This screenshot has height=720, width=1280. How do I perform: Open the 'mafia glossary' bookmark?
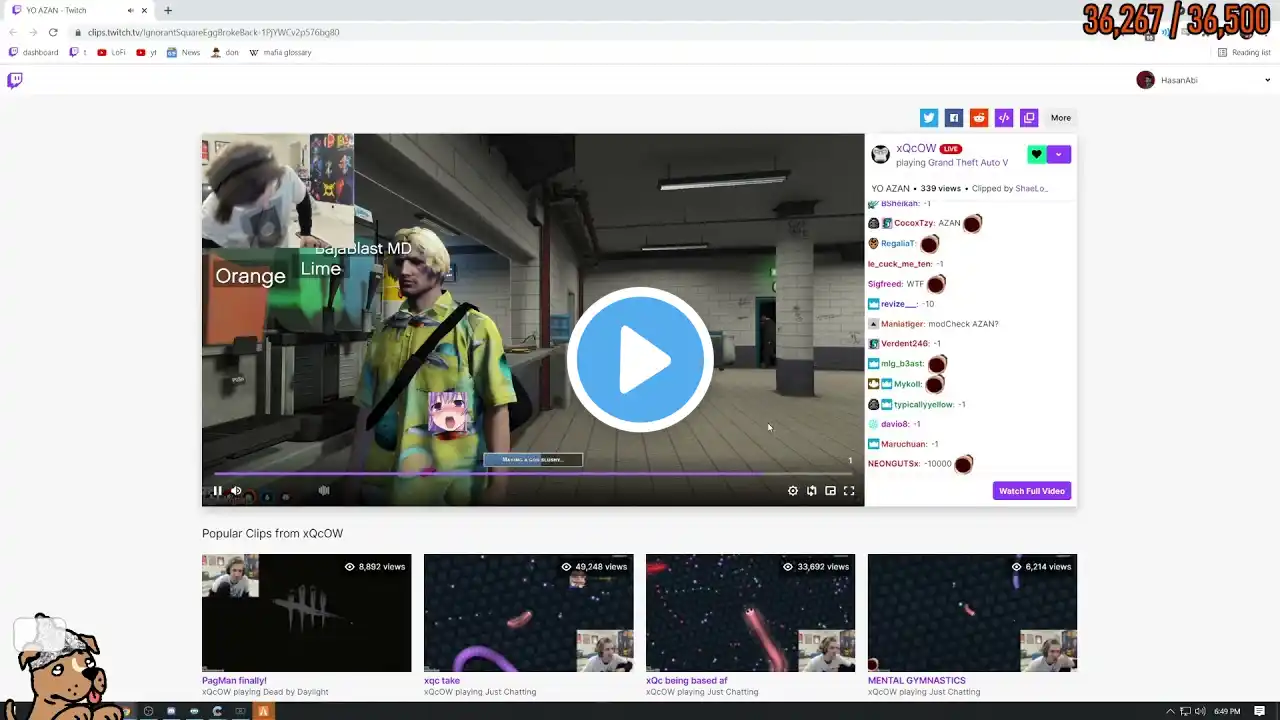click(280, 53)
